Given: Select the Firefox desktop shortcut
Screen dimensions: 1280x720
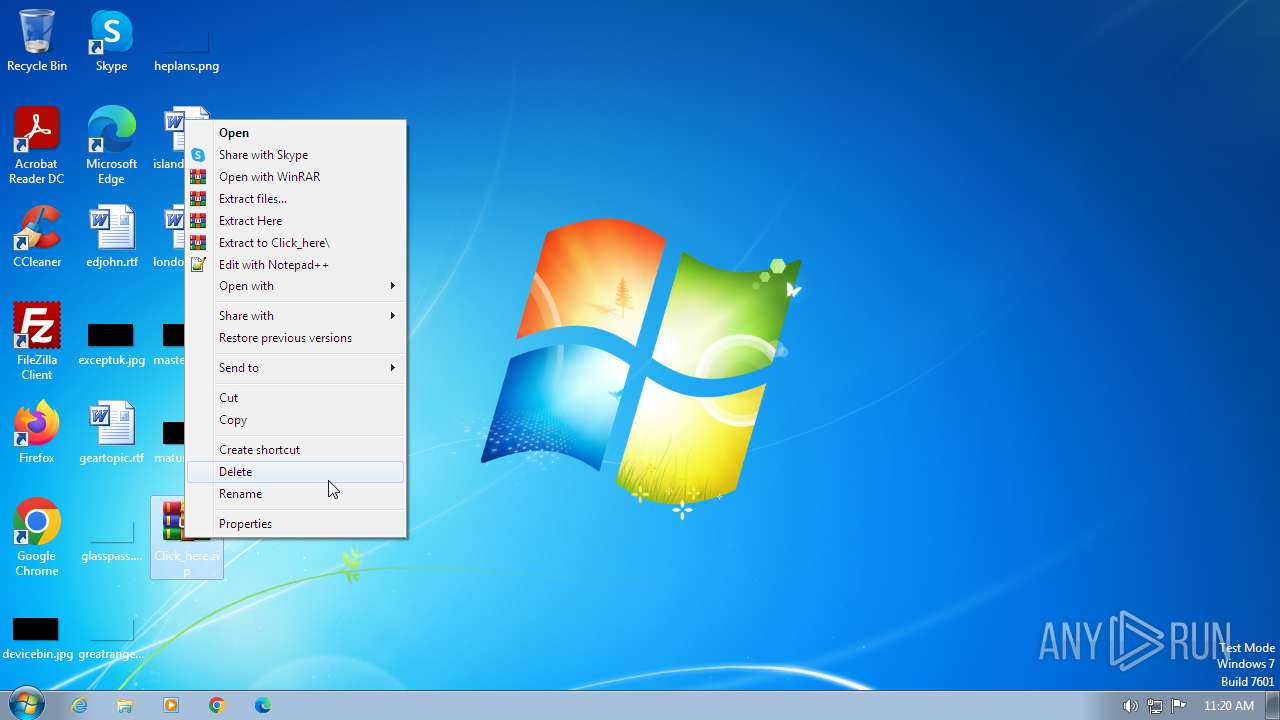Looking at the screenshot, I should tap(37, 433).
